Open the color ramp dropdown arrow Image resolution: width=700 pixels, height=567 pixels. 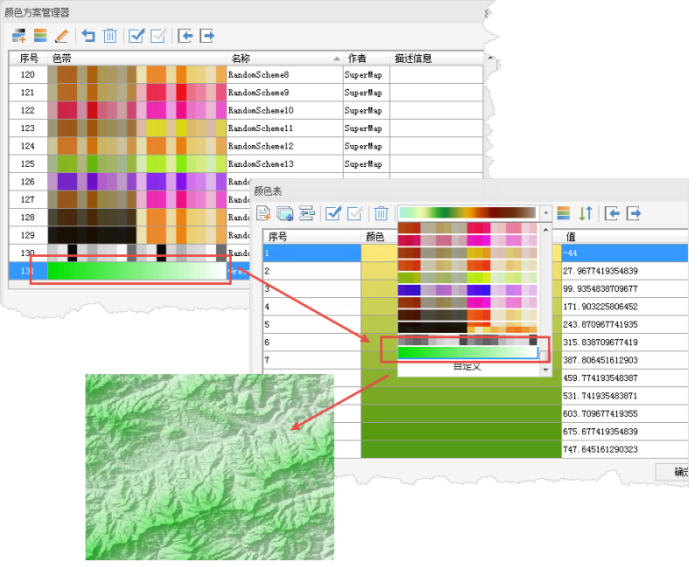click(545, 213)
